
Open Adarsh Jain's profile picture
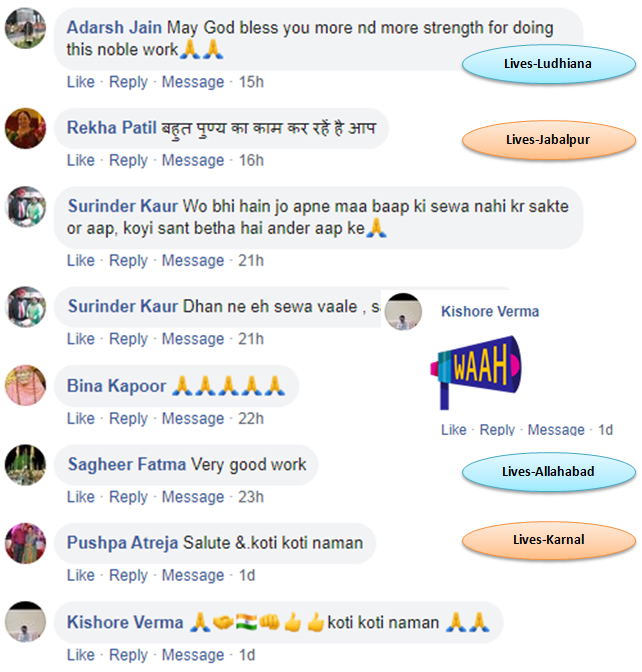tap(25, 28)
